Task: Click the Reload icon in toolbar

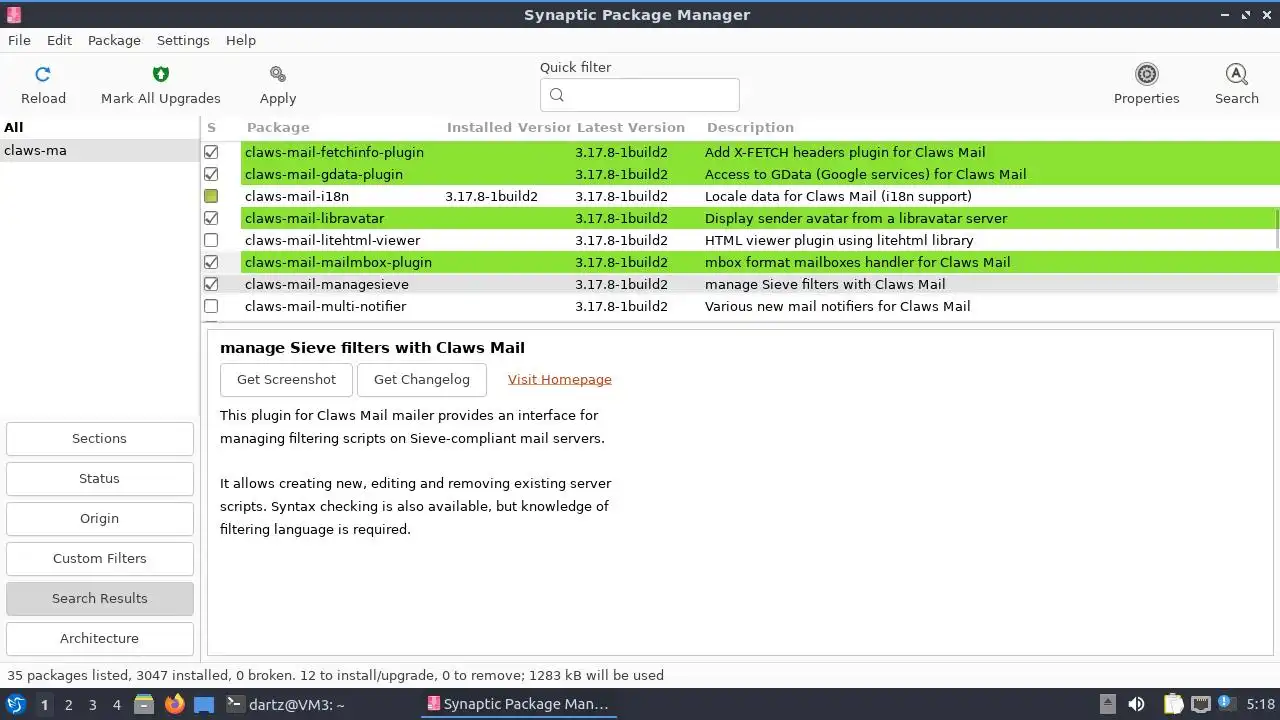Action: click(x=43, y=74)
